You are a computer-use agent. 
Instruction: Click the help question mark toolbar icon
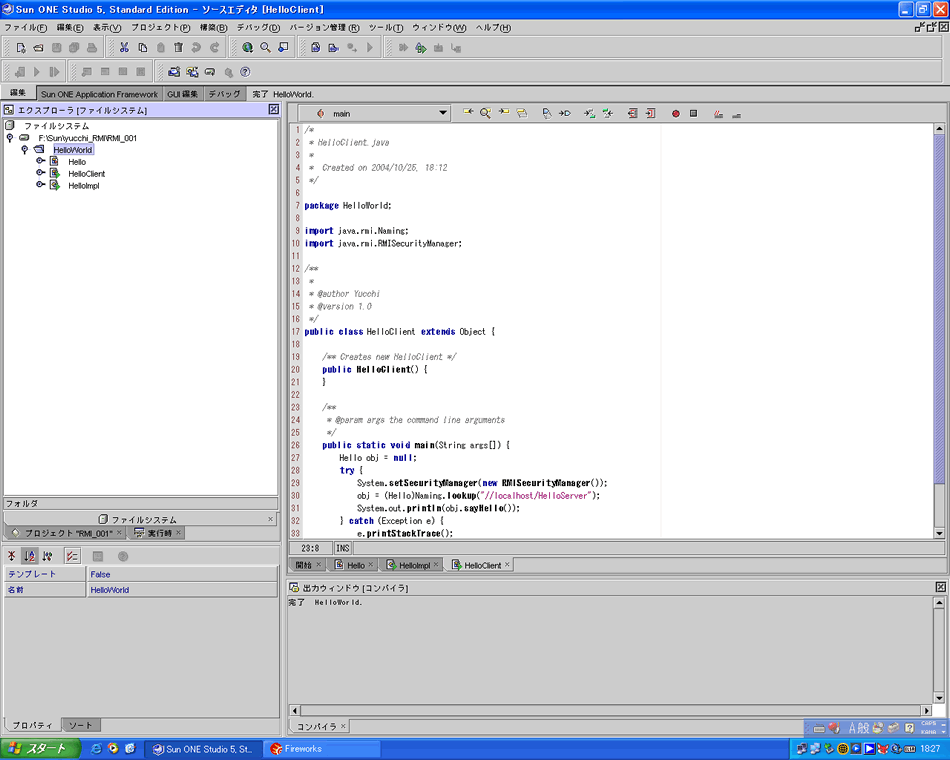[x=245, y=72]
